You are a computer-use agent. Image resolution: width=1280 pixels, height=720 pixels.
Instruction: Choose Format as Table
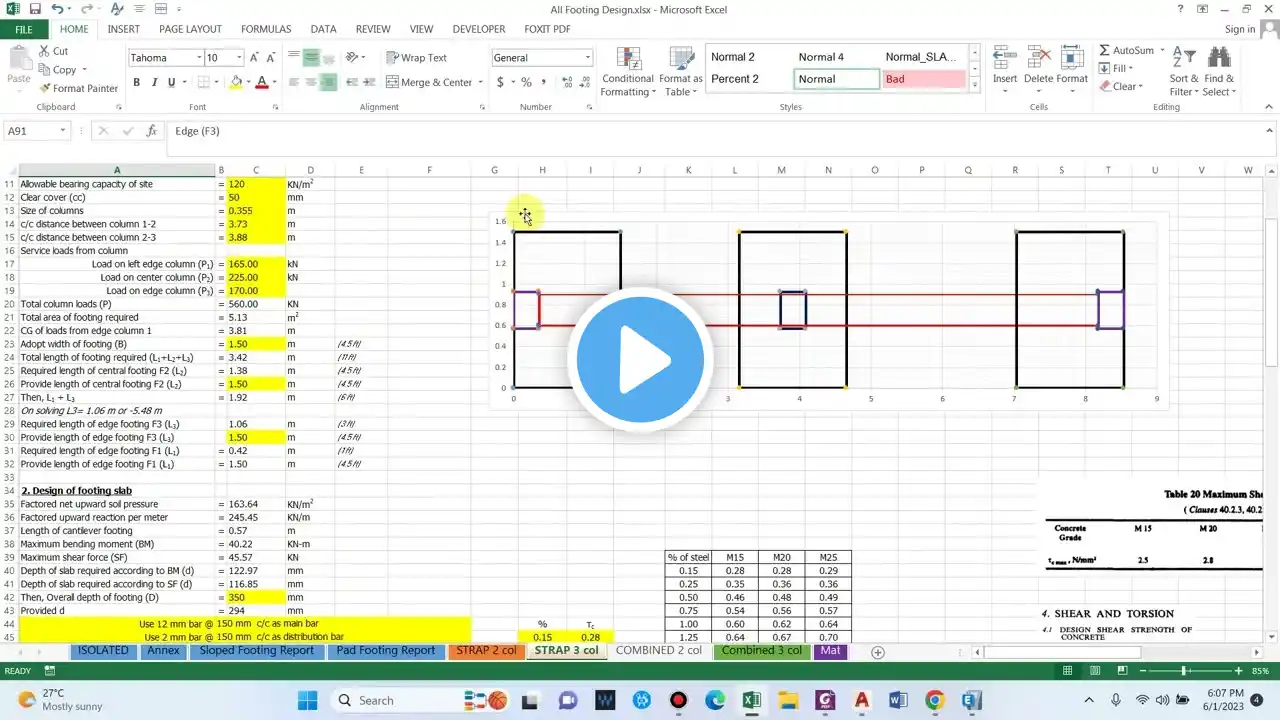pos(681,72)
